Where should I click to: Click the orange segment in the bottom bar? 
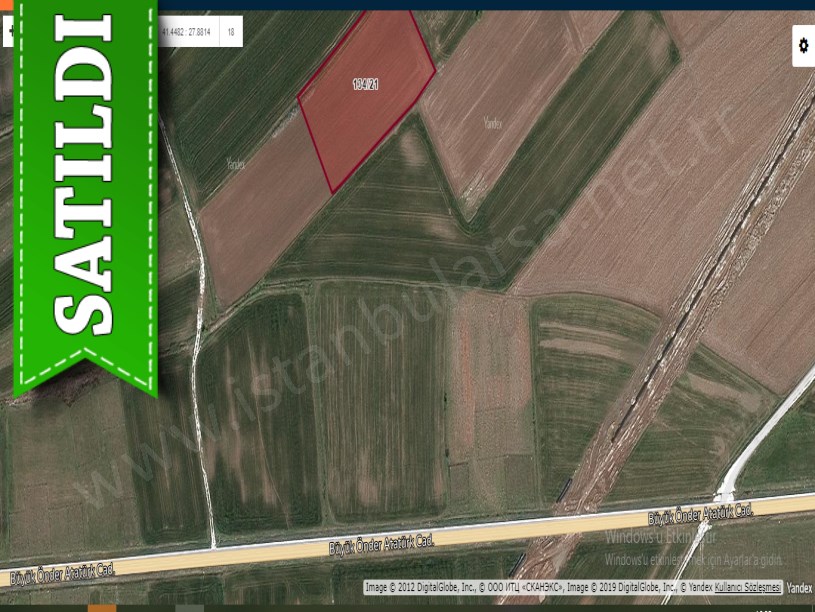[102, 608]
